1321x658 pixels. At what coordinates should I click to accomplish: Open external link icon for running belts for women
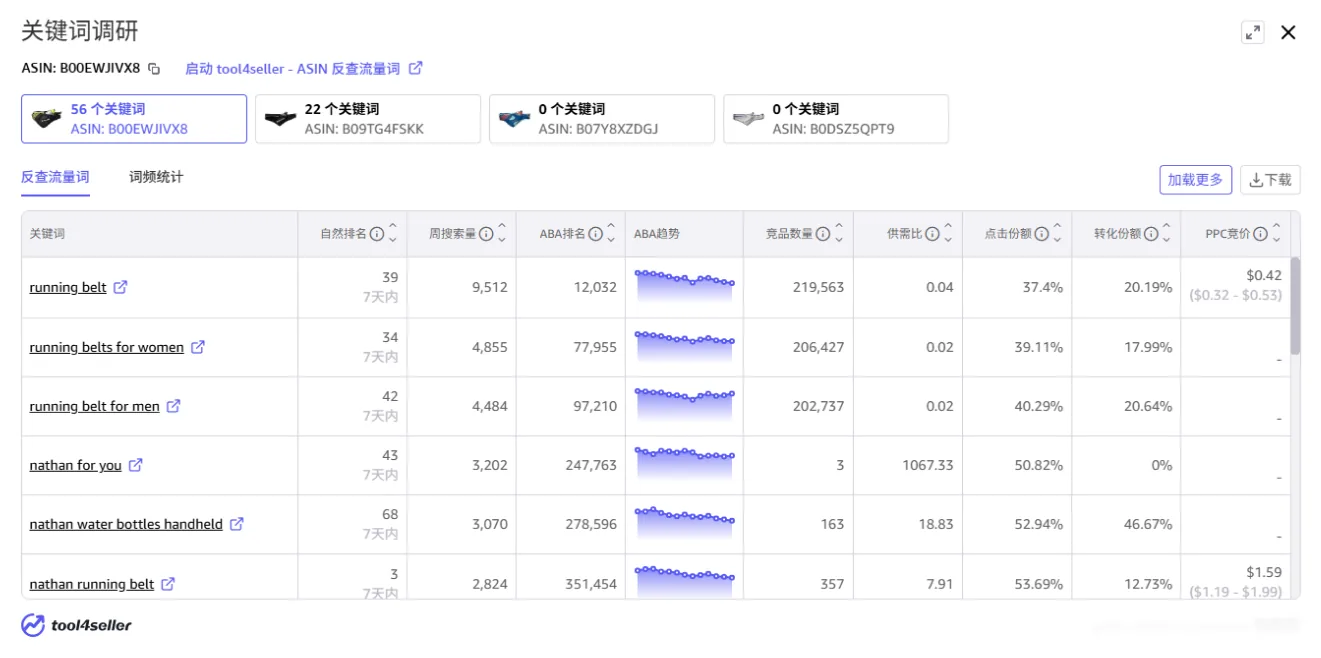point(198,347)
